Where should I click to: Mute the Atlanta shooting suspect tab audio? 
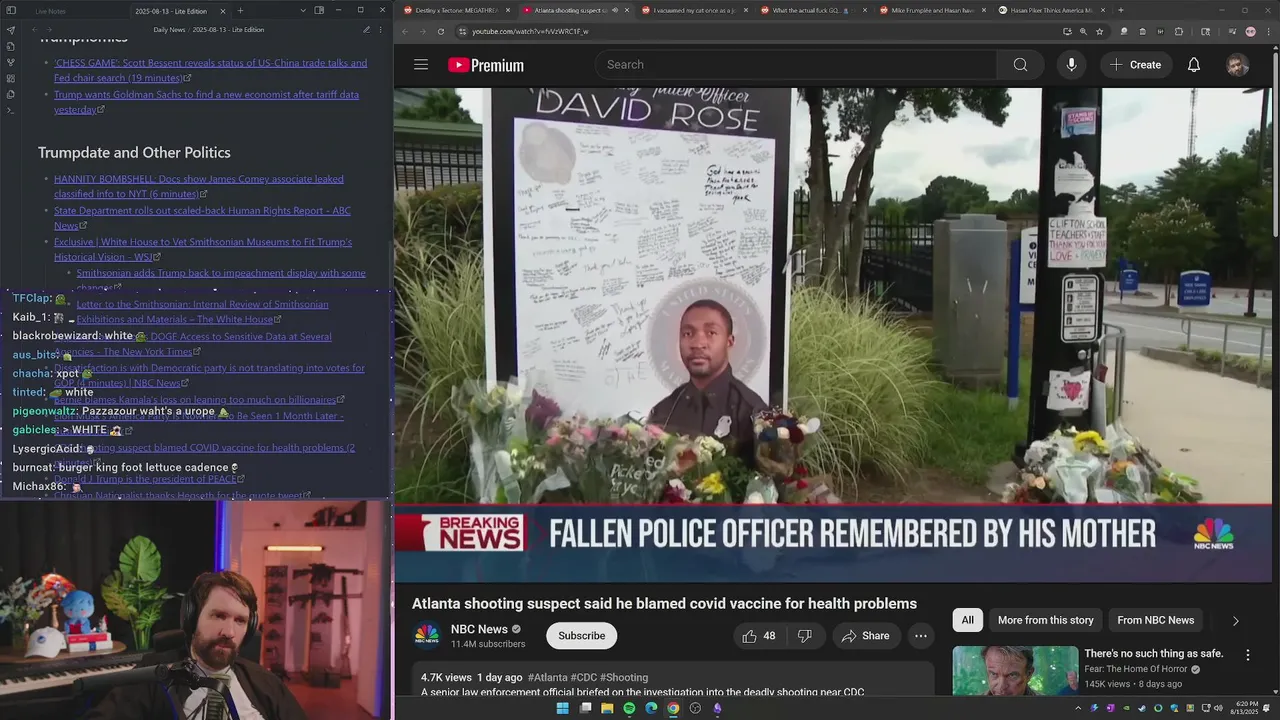coord(616,10)
